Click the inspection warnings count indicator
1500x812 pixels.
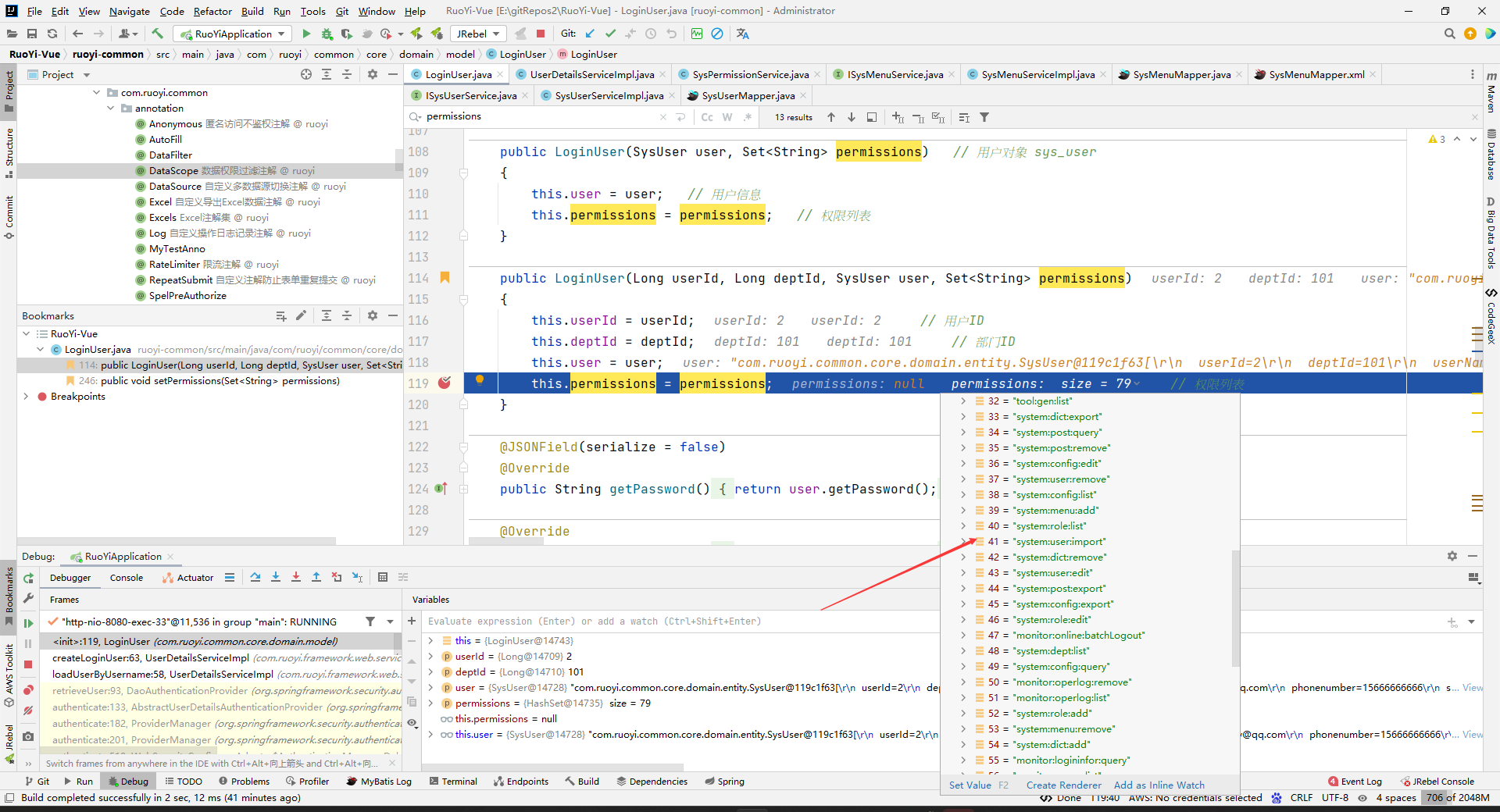[1437, 139]
